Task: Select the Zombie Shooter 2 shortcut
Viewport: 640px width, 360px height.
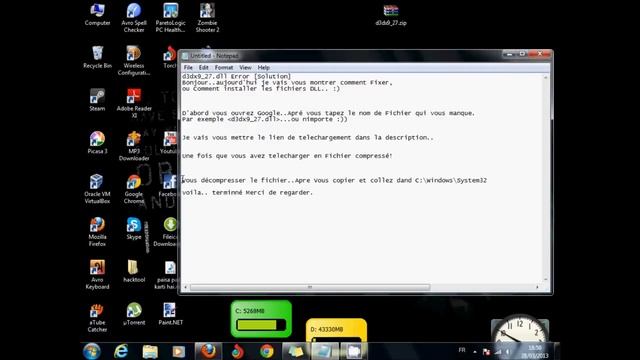Action: (207, 18)
